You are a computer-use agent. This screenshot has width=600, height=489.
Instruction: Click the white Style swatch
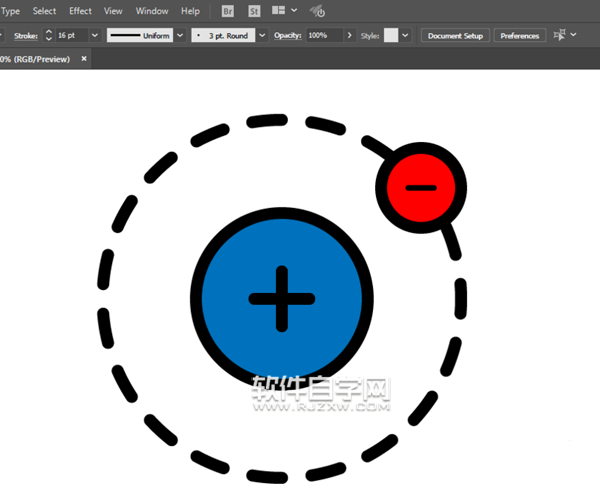[x=391, y=35]
